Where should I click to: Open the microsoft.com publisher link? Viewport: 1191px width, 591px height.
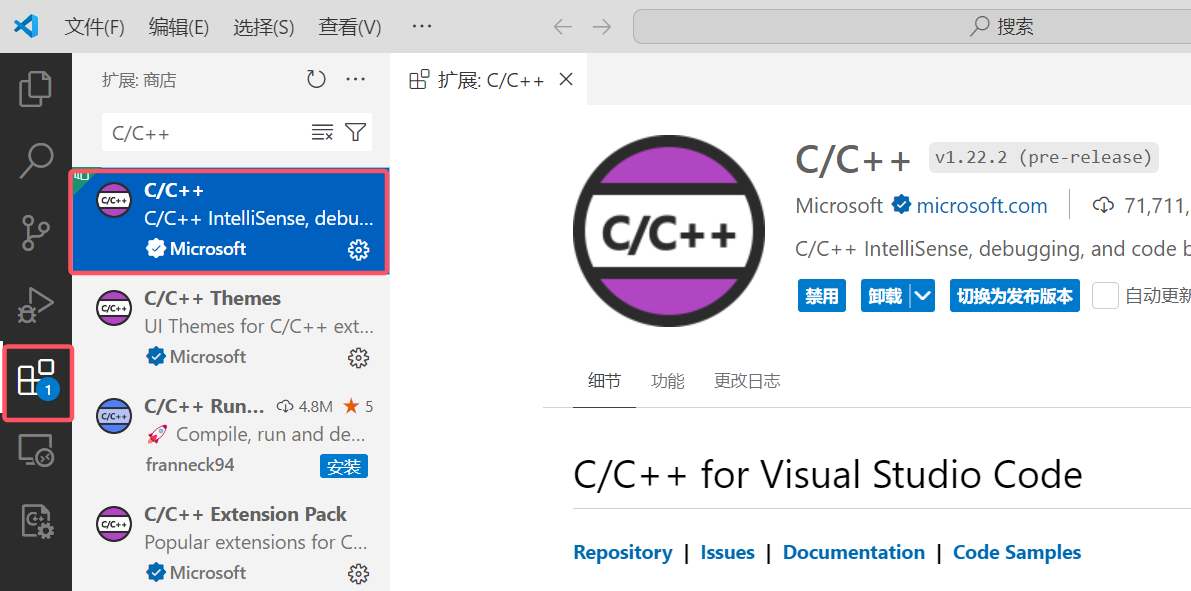[x=981, y=205]
